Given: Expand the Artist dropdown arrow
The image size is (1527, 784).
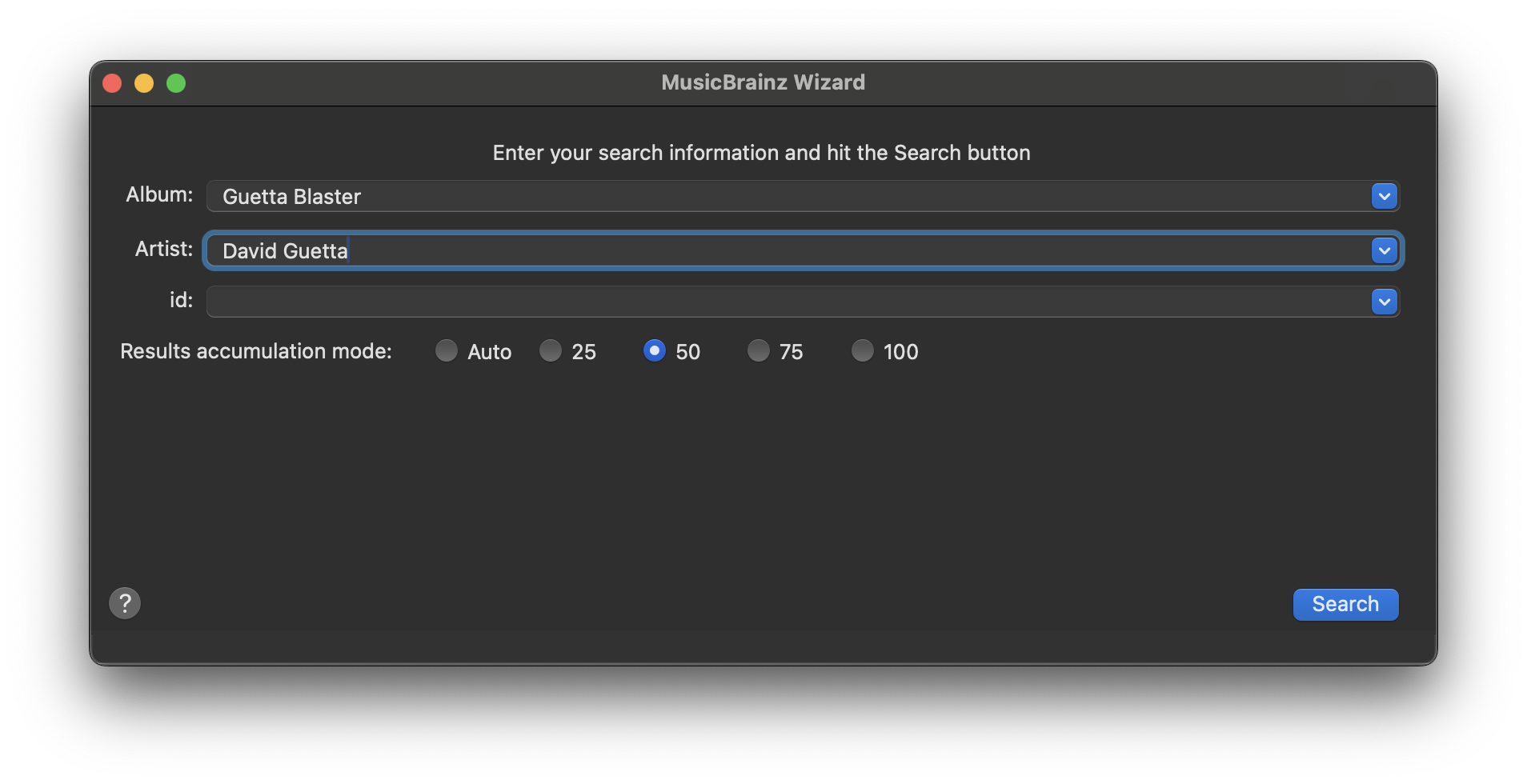Looking at the screenshot, I should point(1384,250).
